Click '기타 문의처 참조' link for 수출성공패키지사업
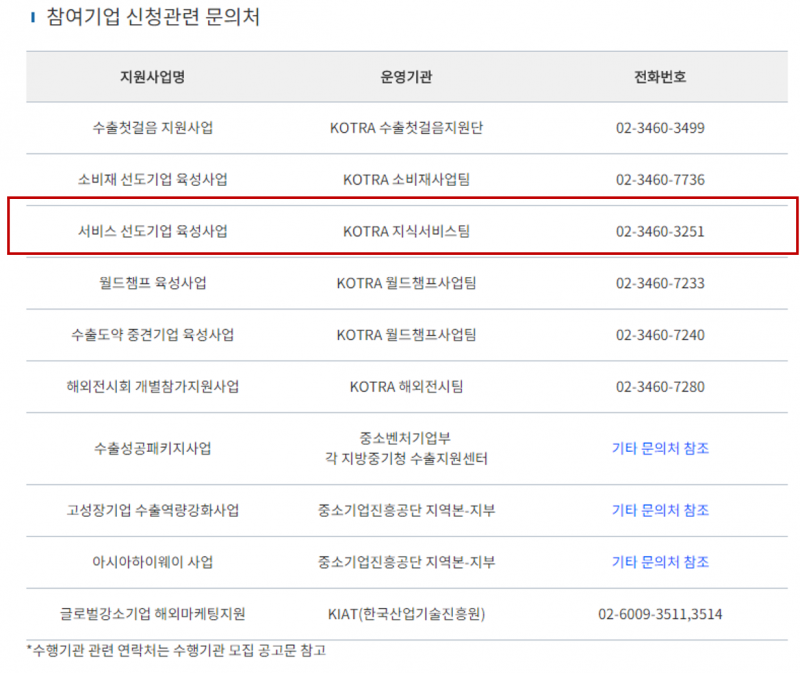The height and width of the screenshot is (673, 800). pos(660,448)
